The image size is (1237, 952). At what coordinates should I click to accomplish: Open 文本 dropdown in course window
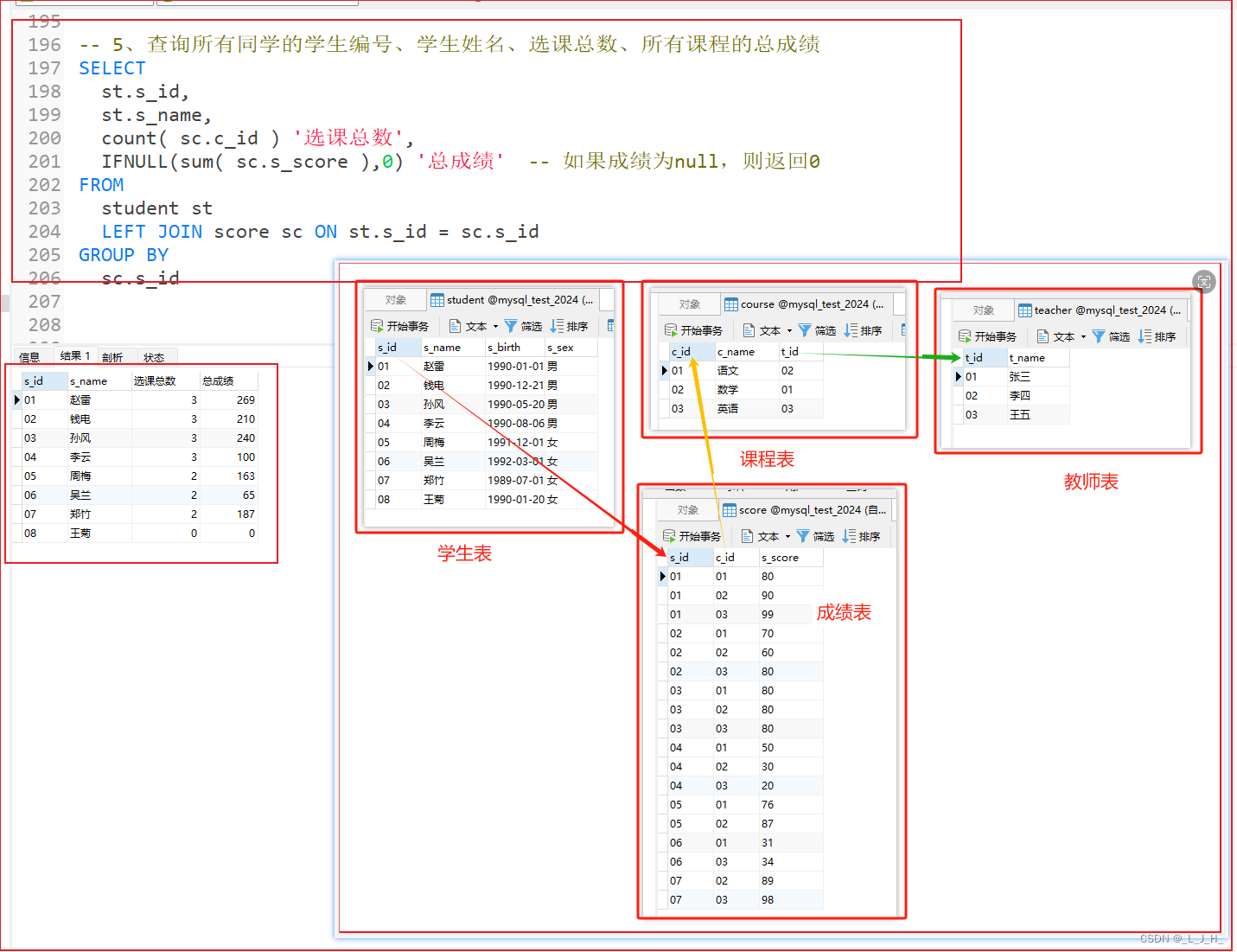768,330
